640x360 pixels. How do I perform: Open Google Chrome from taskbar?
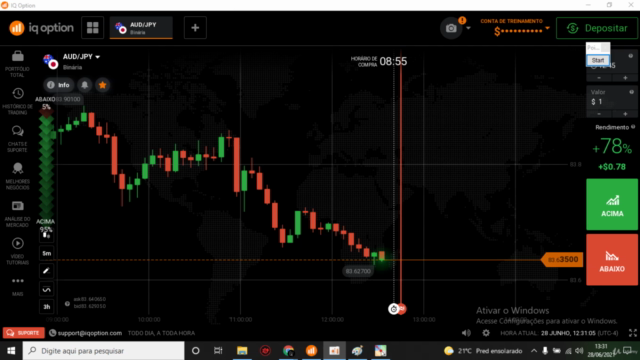tap(288, 351)
